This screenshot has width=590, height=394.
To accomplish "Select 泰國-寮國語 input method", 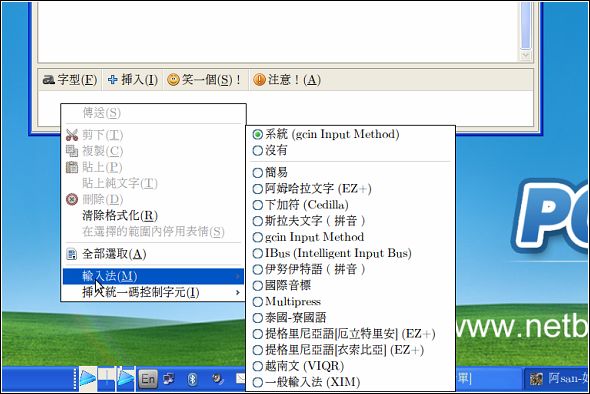I will pyautogui.click(x=350, y=318).
